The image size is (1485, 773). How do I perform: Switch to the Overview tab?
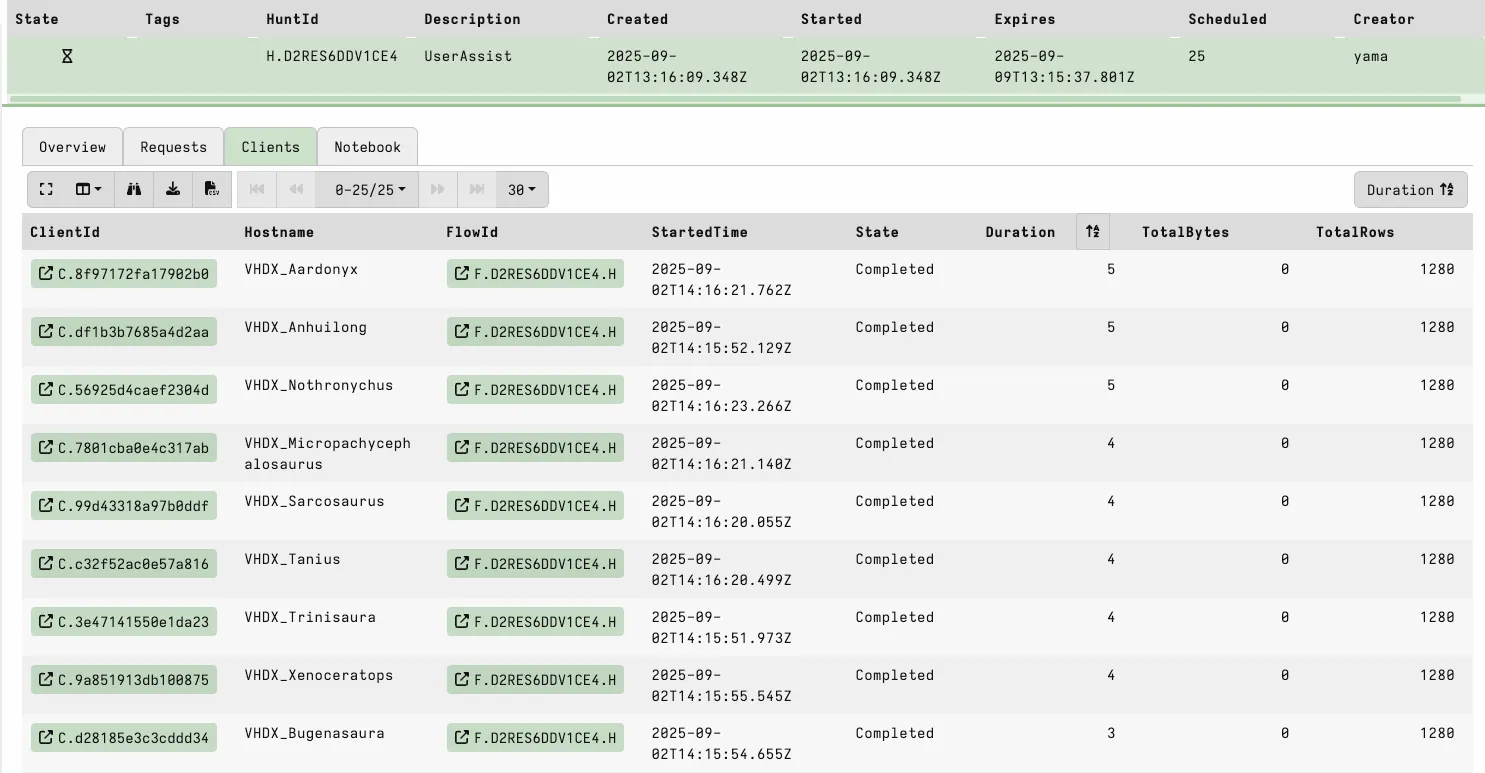[72, 147]
